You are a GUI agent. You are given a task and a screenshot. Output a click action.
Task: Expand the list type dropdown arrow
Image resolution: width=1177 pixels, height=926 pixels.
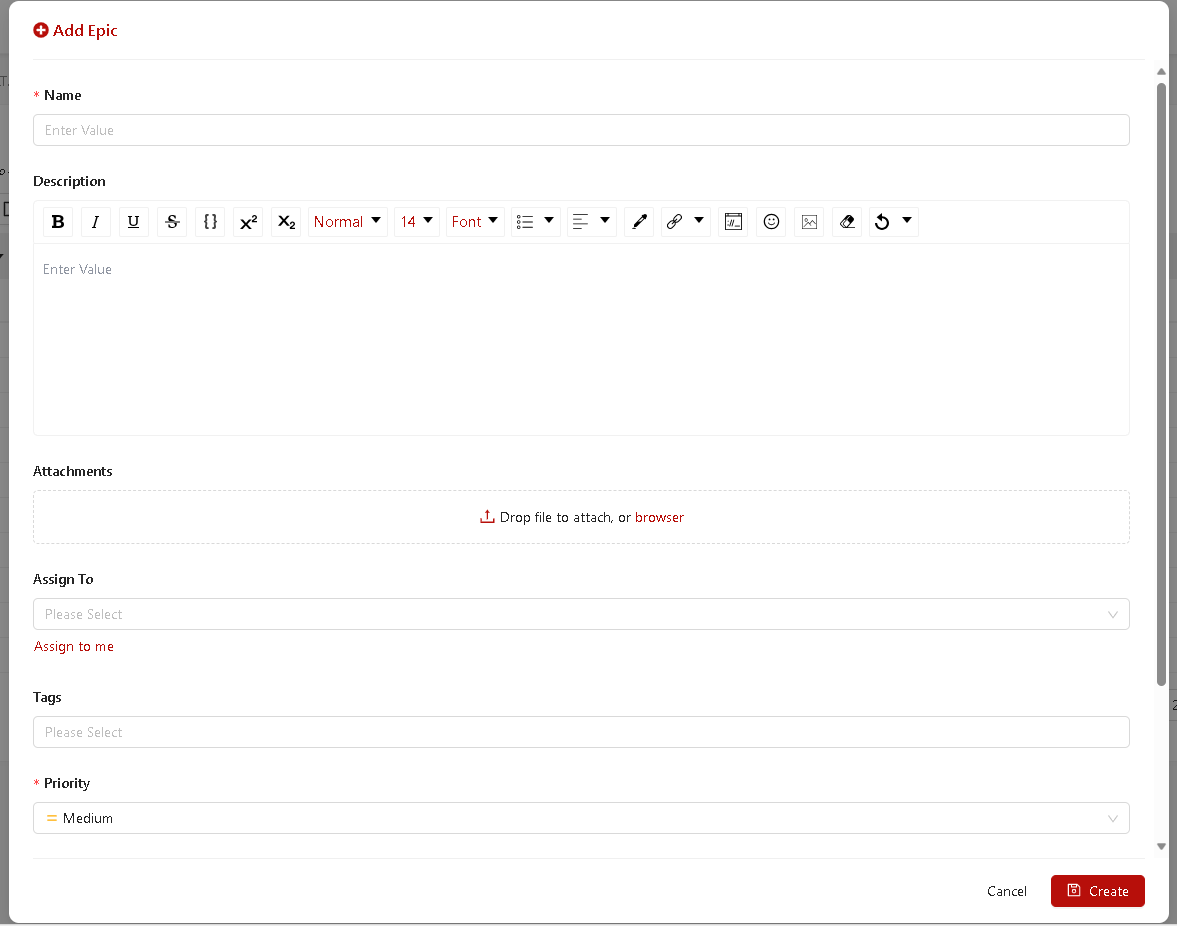tap(549, 220)
